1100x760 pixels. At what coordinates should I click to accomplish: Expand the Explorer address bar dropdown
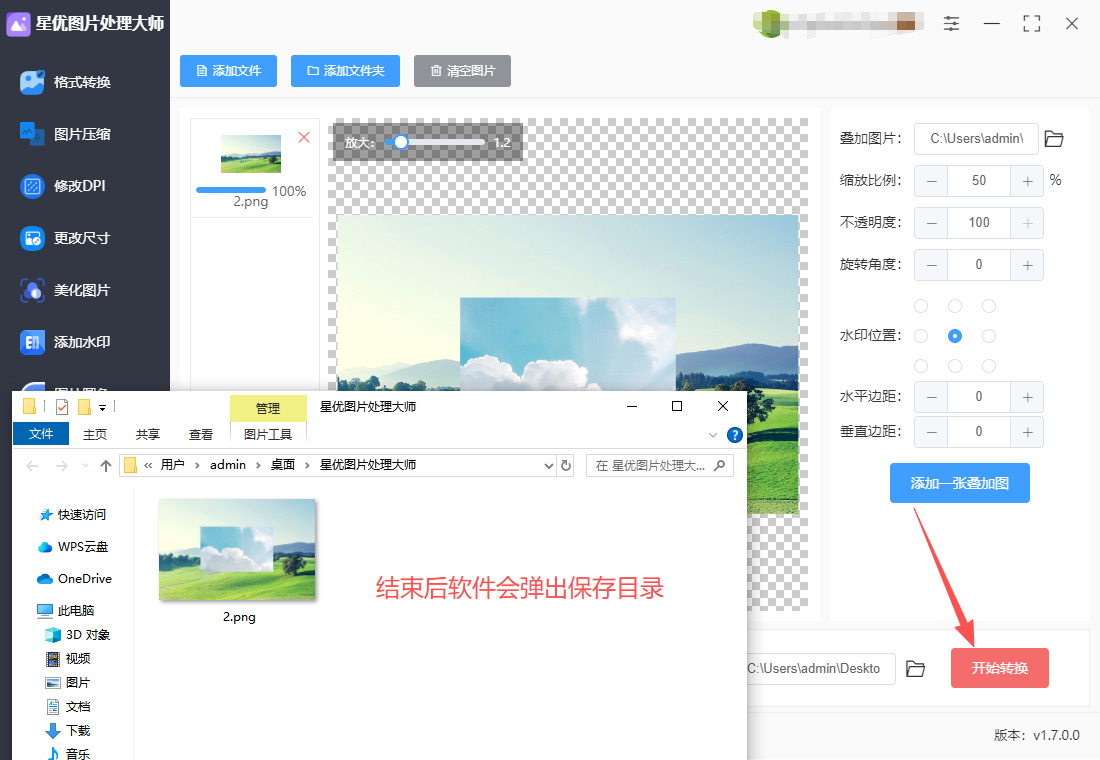(549, 465)
